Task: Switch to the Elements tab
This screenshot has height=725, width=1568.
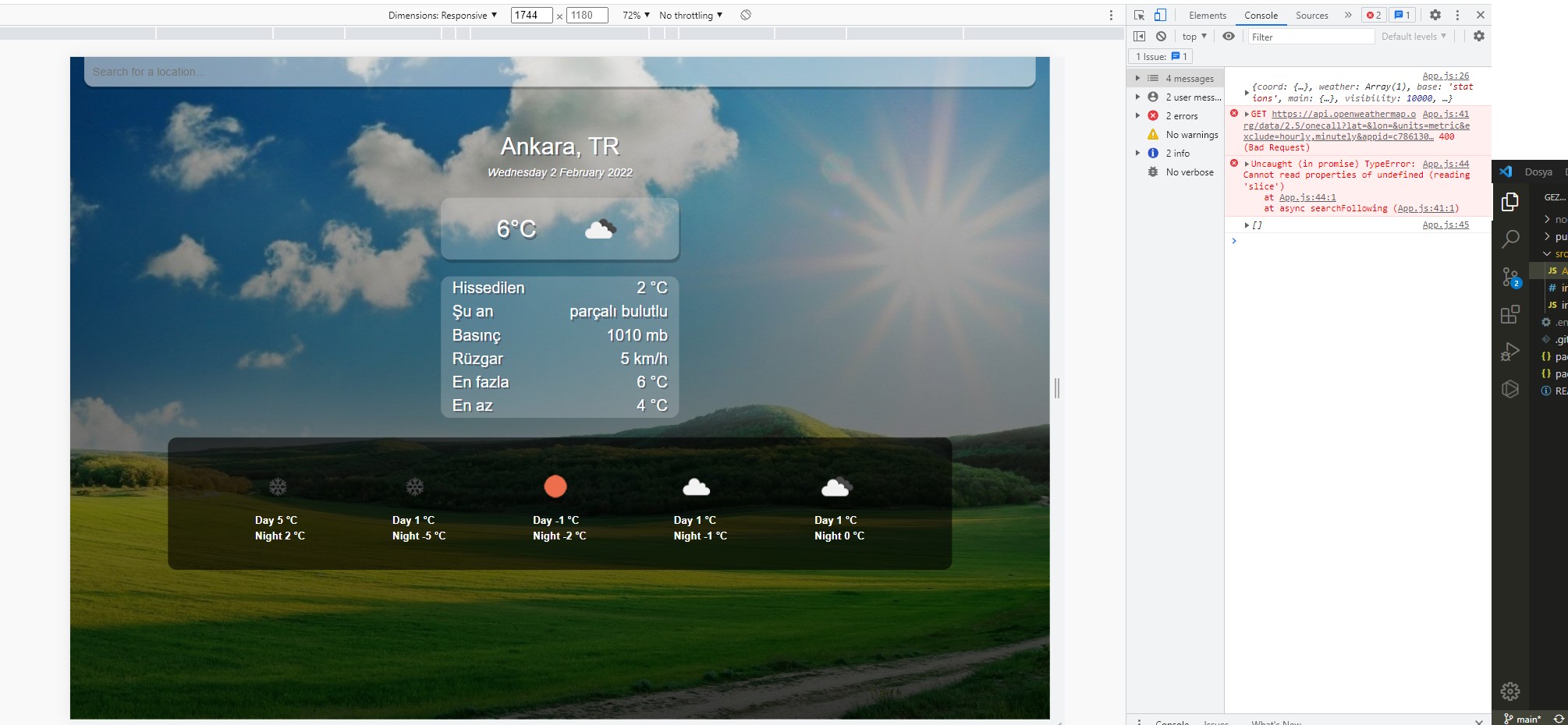Action: coord(1207,16)
